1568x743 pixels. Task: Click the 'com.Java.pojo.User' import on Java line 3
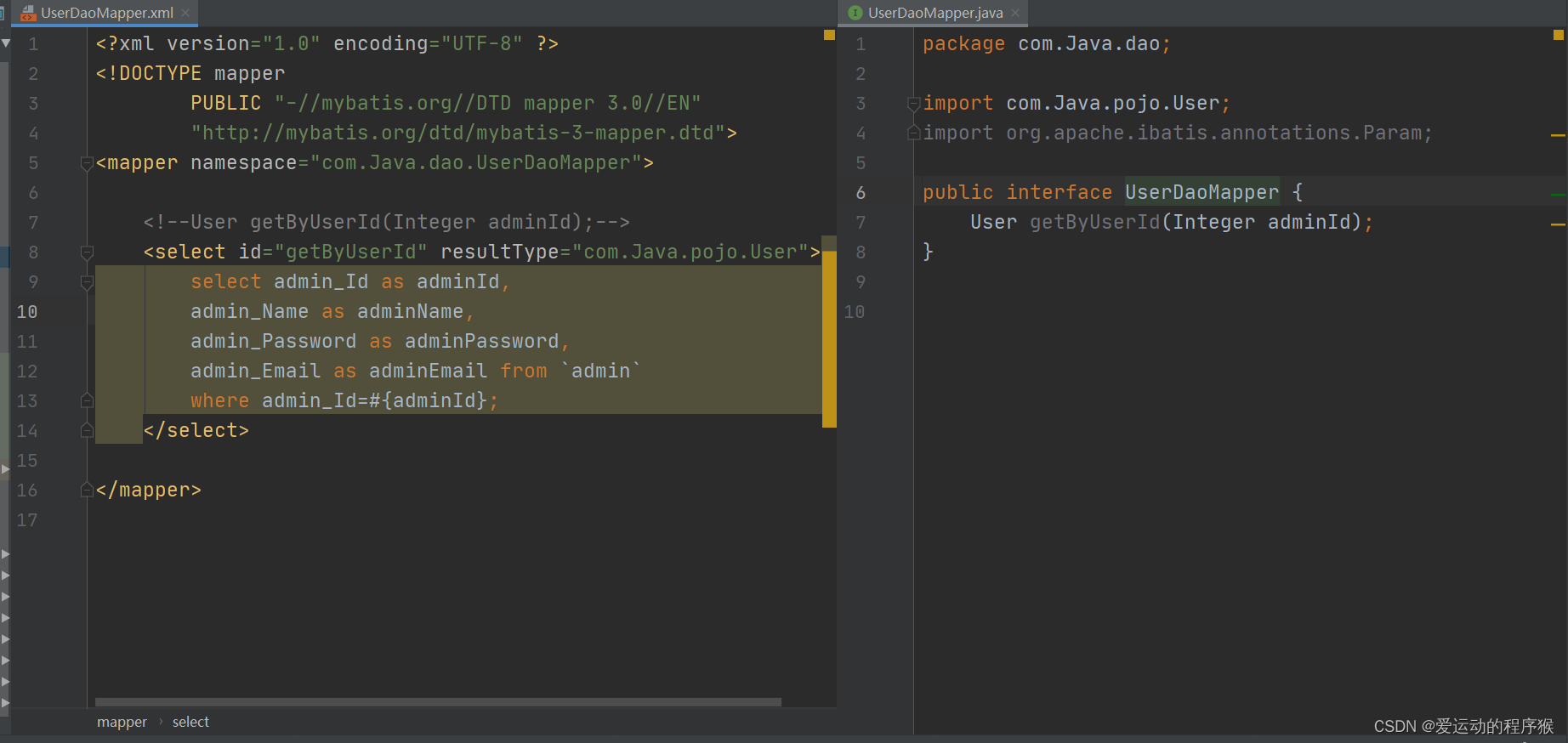1112,104
